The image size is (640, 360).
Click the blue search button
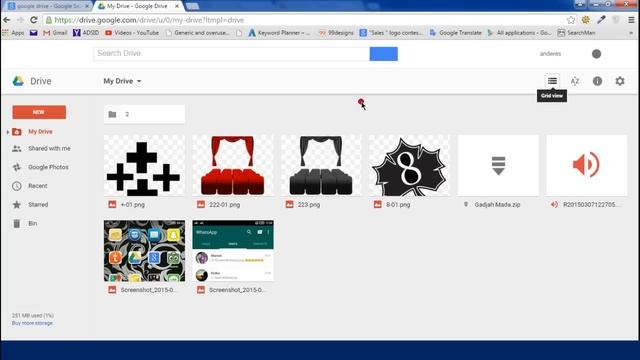tap(383, 54)
